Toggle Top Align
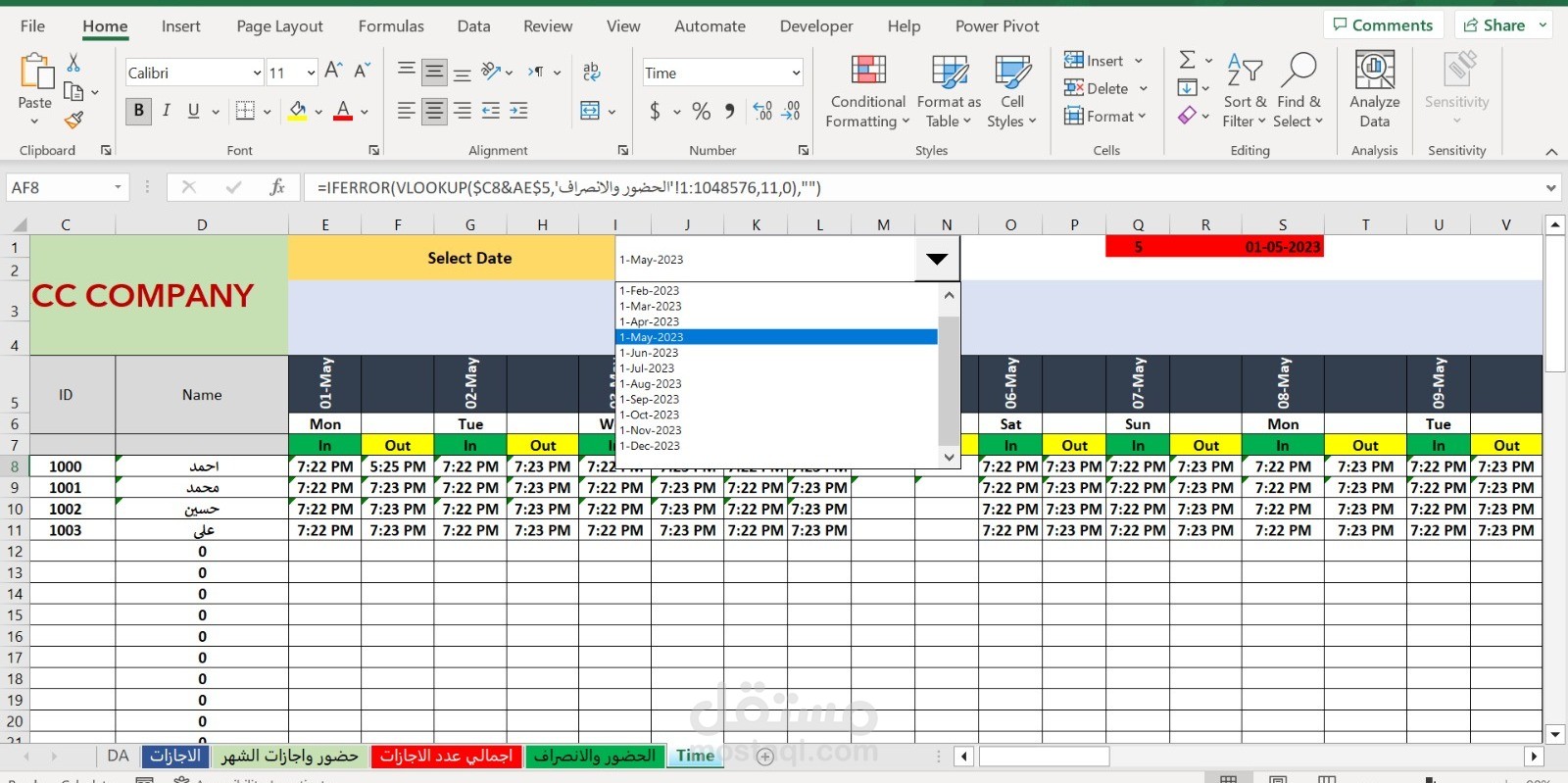 pos(406,72)
